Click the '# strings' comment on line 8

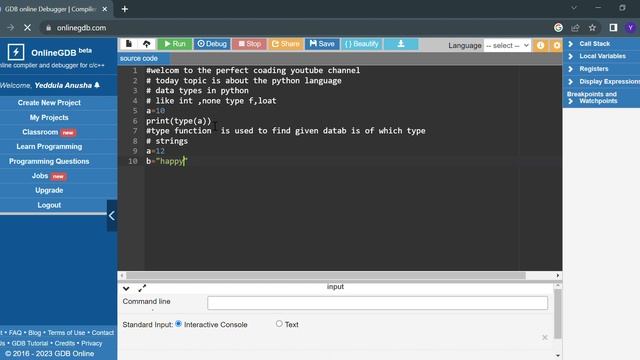[x=167, y=141]
